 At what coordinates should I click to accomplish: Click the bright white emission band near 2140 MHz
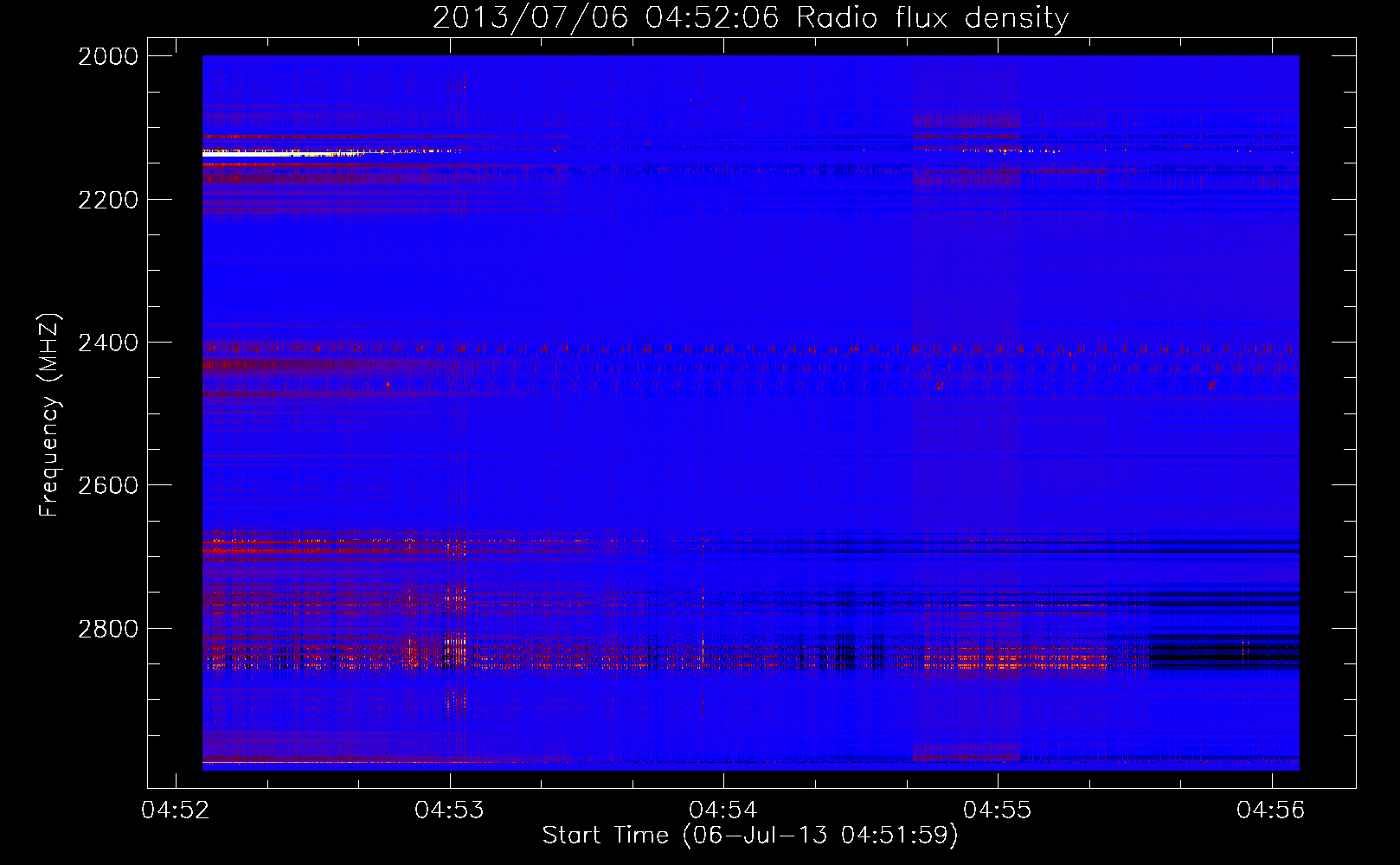[x=281, y=153]
